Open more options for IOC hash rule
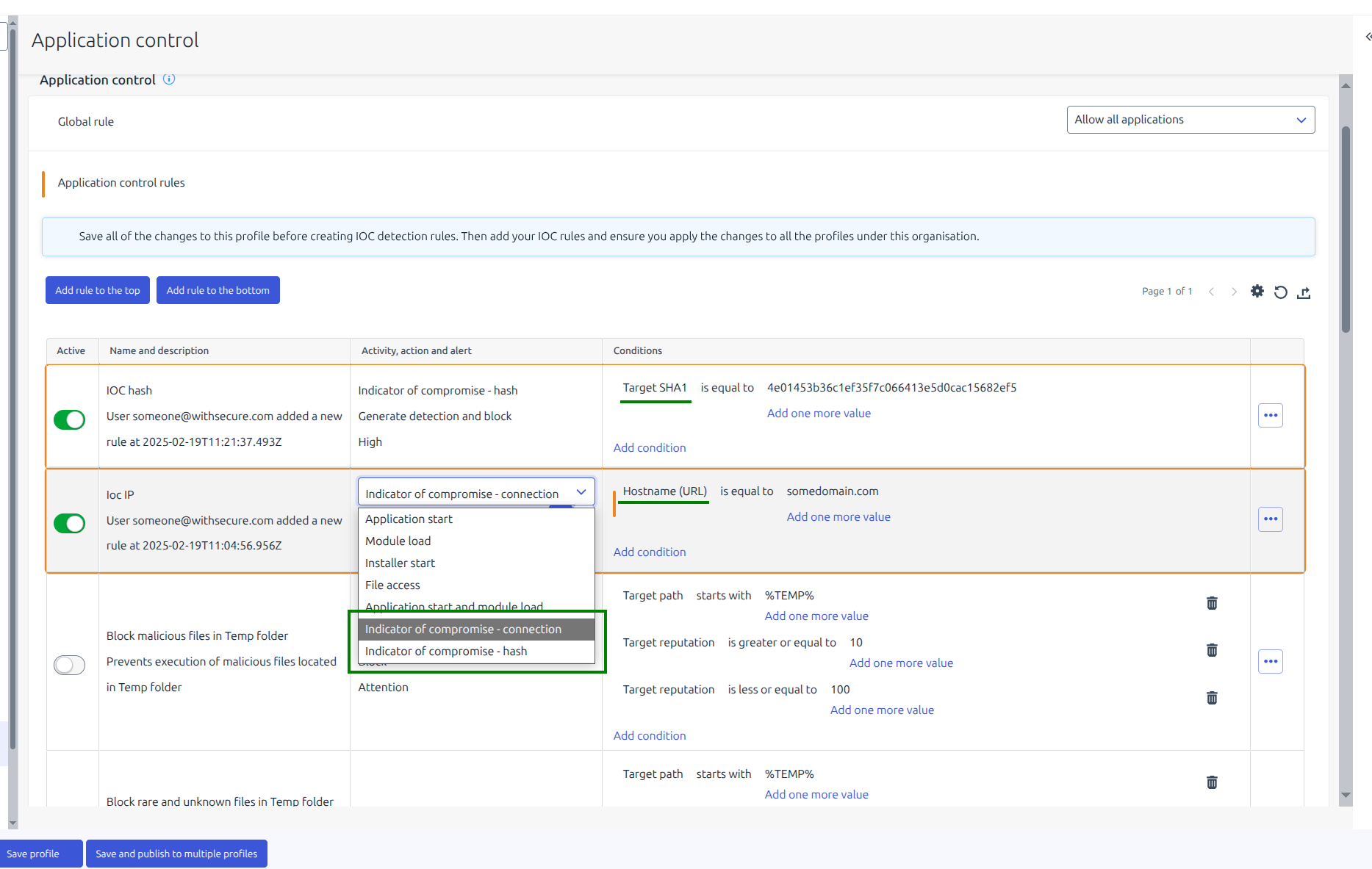This screenshot has width=1372, height=869. (1271, 416)
